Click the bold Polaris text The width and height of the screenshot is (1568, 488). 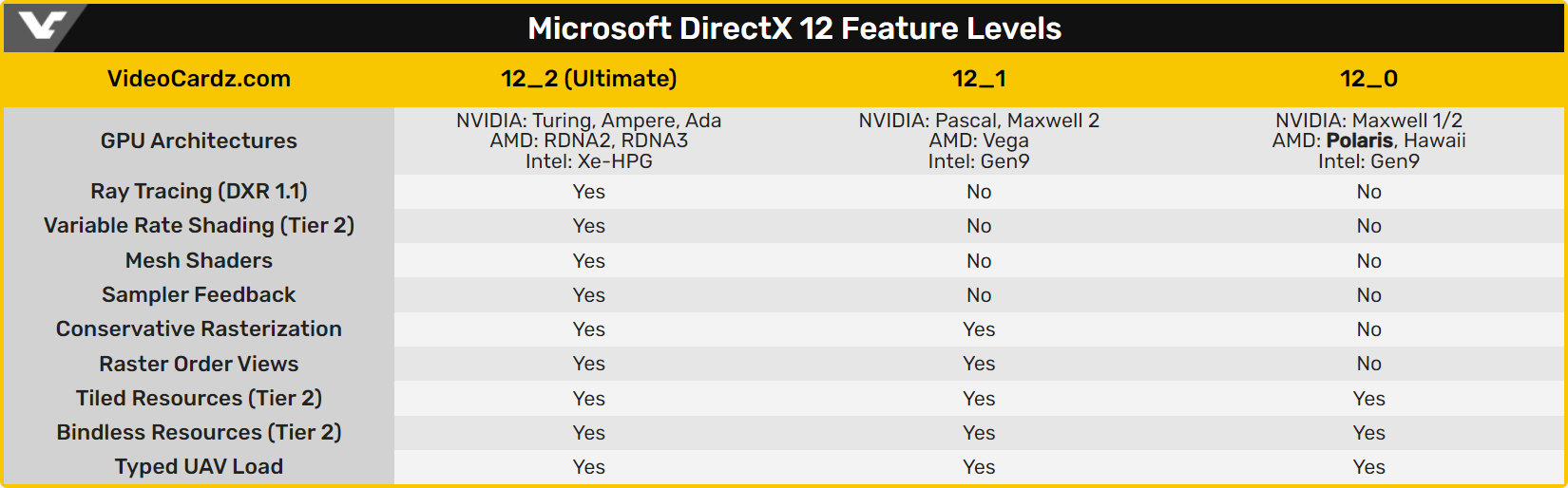tap(1359, 141)
